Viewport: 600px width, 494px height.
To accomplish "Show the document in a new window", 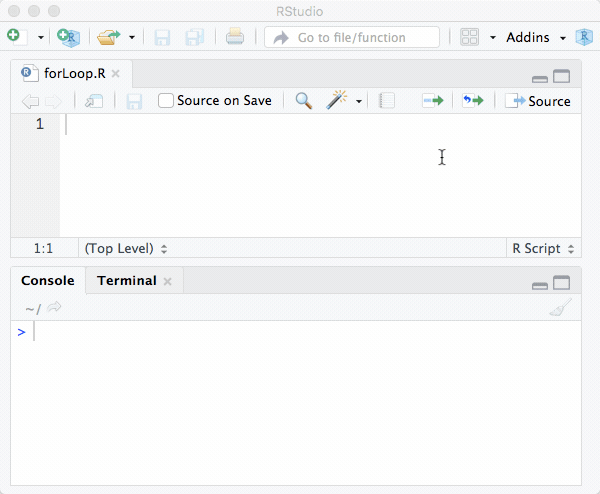I will click(94, 101).
